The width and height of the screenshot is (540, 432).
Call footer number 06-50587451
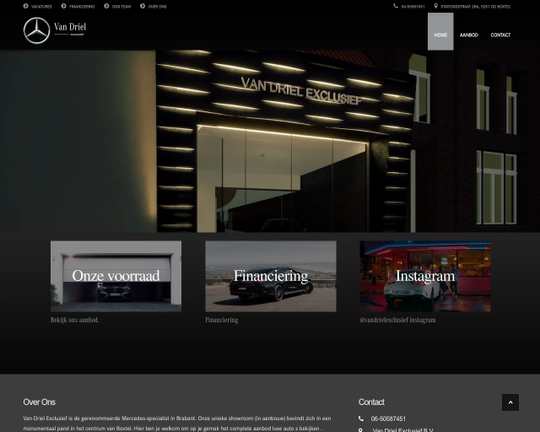pyautogui.click(x=388, y=419)
